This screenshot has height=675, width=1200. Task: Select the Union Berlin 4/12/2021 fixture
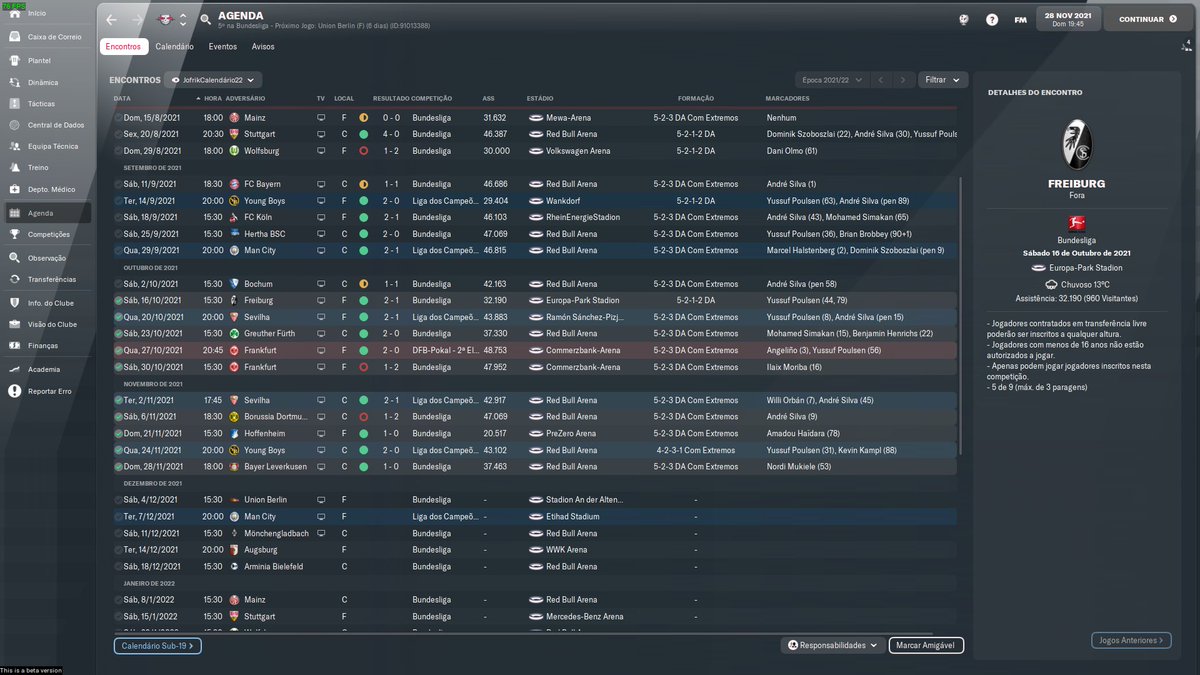click(x=535, y=500)
